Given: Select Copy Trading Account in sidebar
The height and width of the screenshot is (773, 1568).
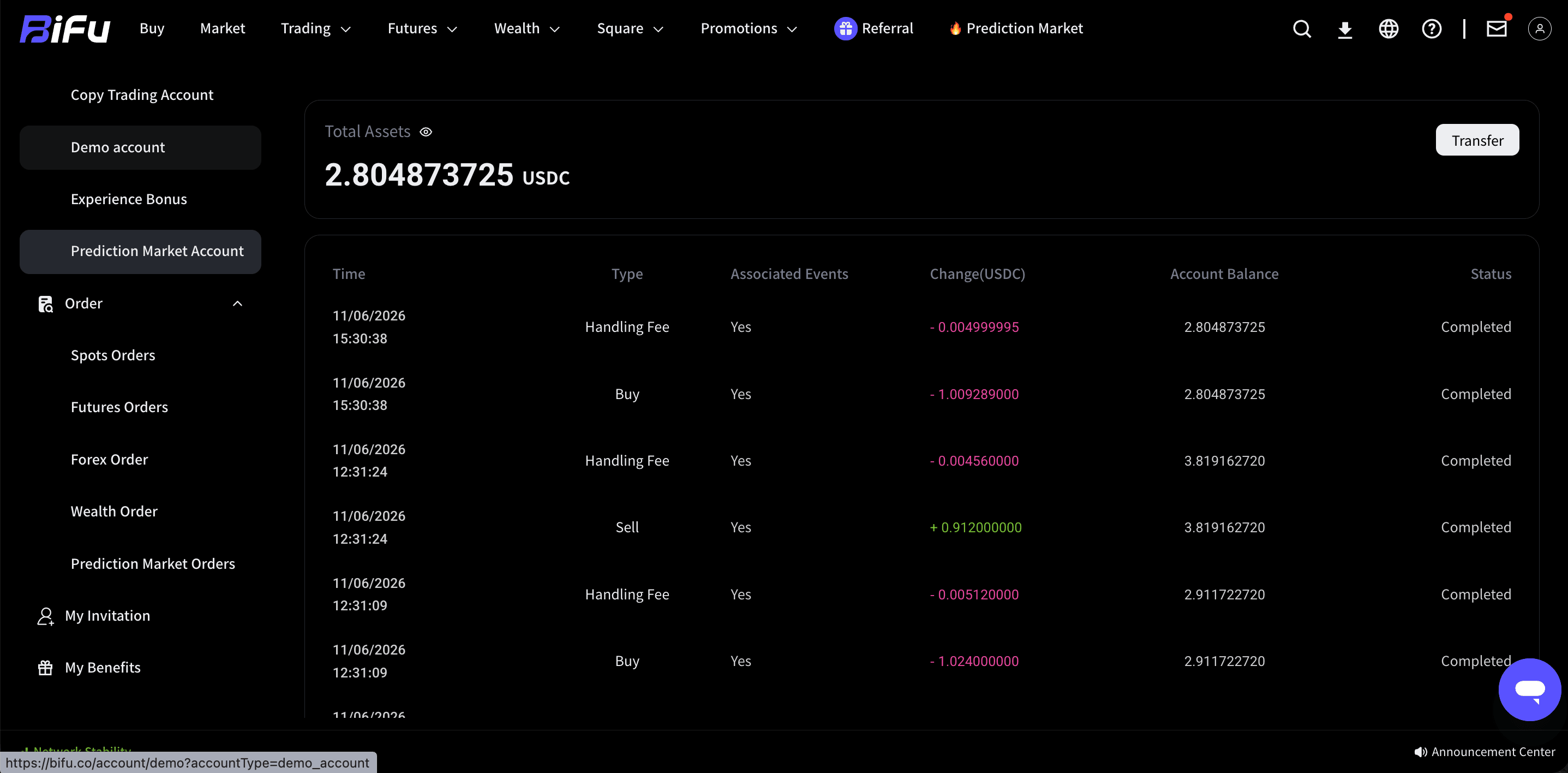Looking at the screenshot, I should [x=142, y=95].
